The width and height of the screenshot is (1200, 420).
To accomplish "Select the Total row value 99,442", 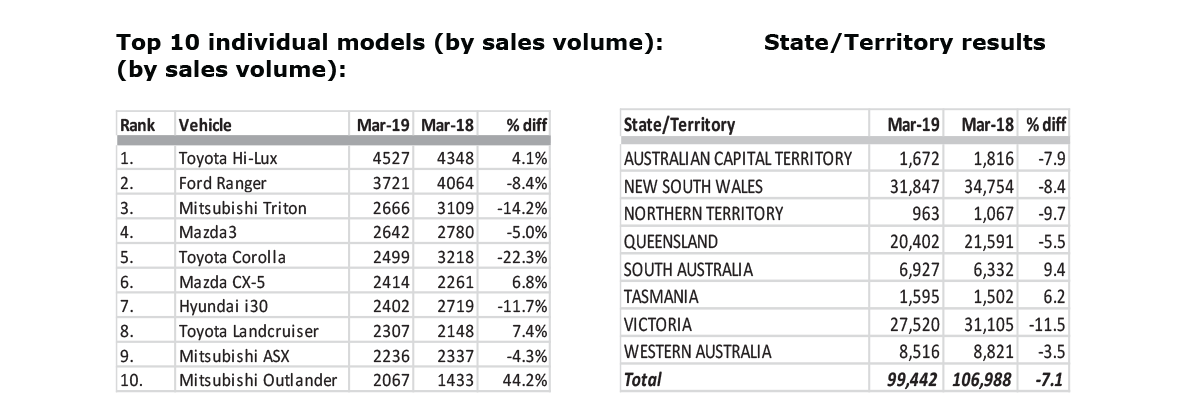I will click(912, 380).
